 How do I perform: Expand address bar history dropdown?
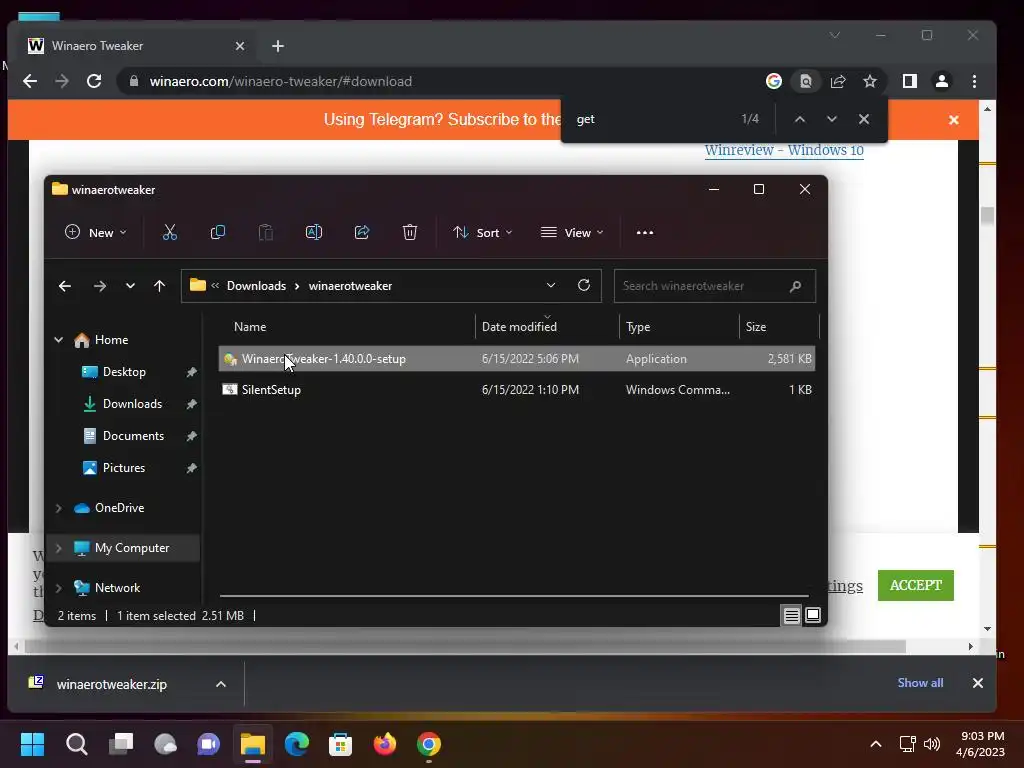(x=551, y=285)
